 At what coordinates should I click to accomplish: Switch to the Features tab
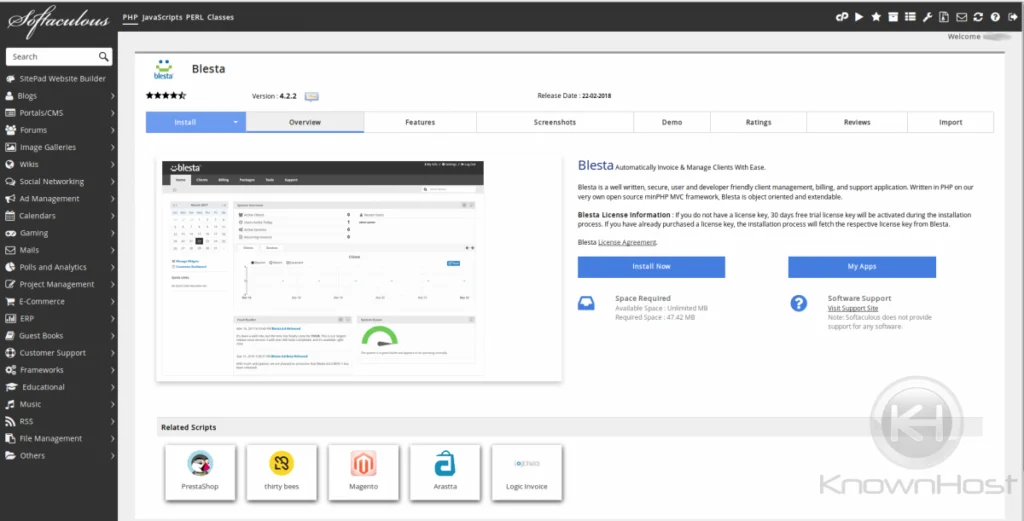(420, 122)
